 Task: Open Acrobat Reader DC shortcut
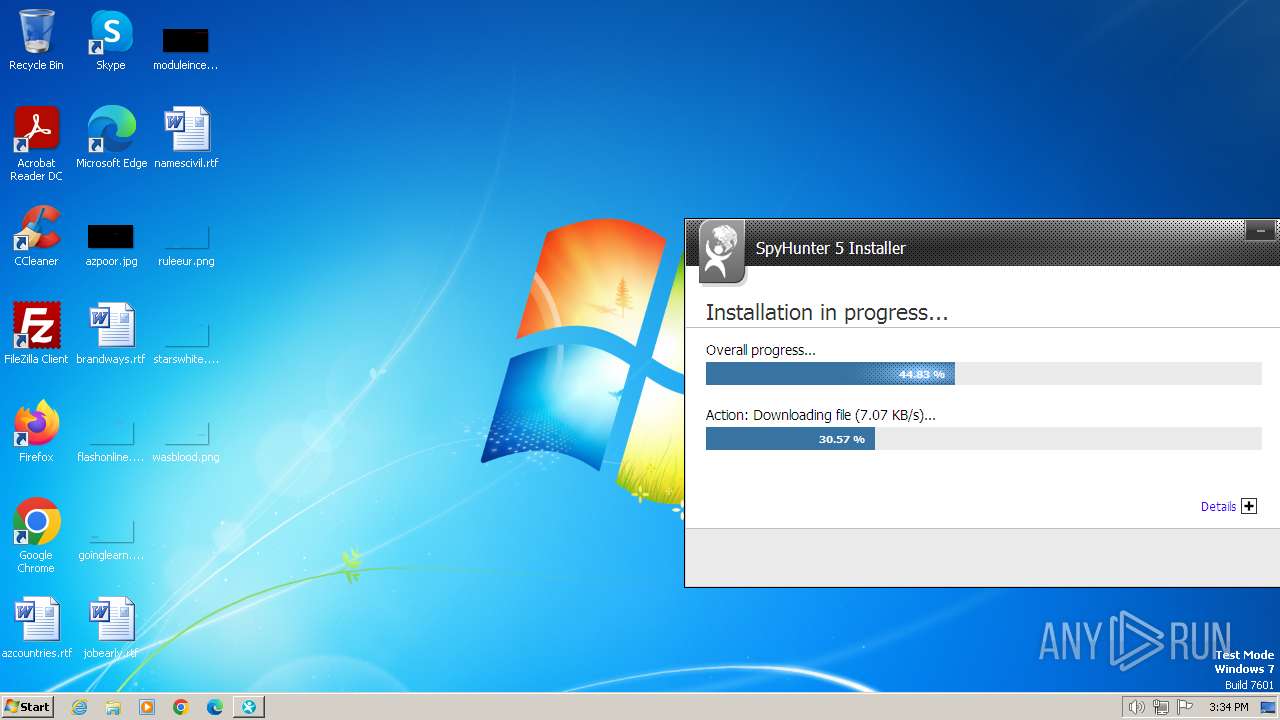[36, 144]
